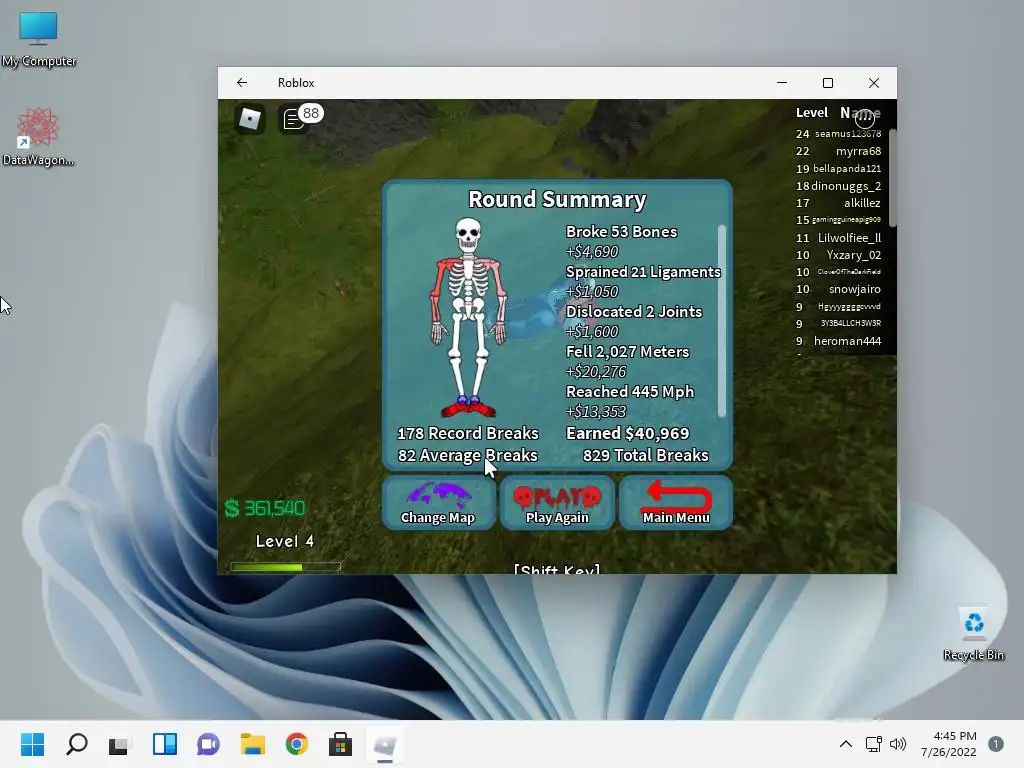Open the Widgets taskbar icon
1024x768 pixels.
click(x=165, y=744)
